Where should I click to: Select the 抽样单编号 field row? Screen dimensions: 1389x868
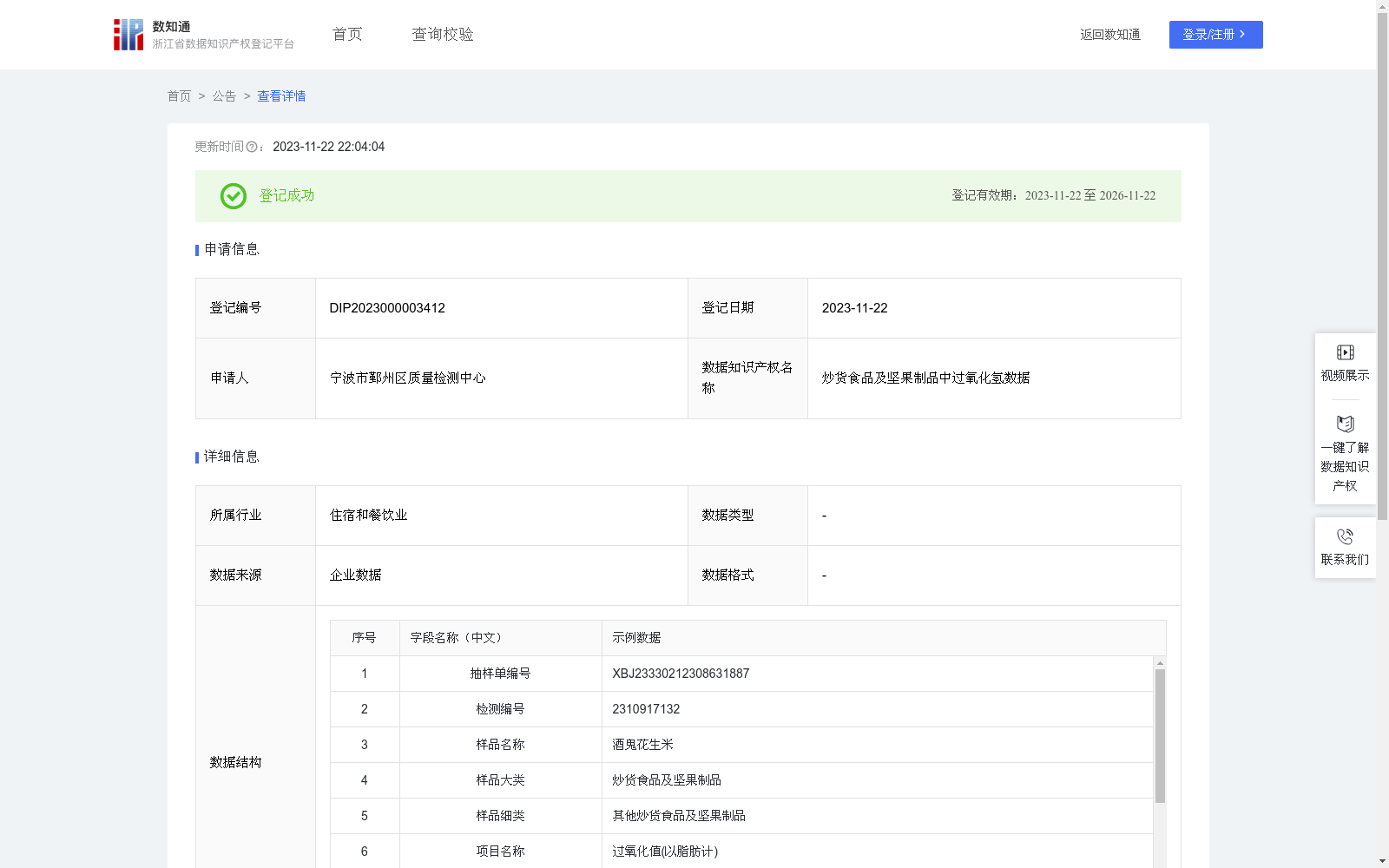[500, 674]
